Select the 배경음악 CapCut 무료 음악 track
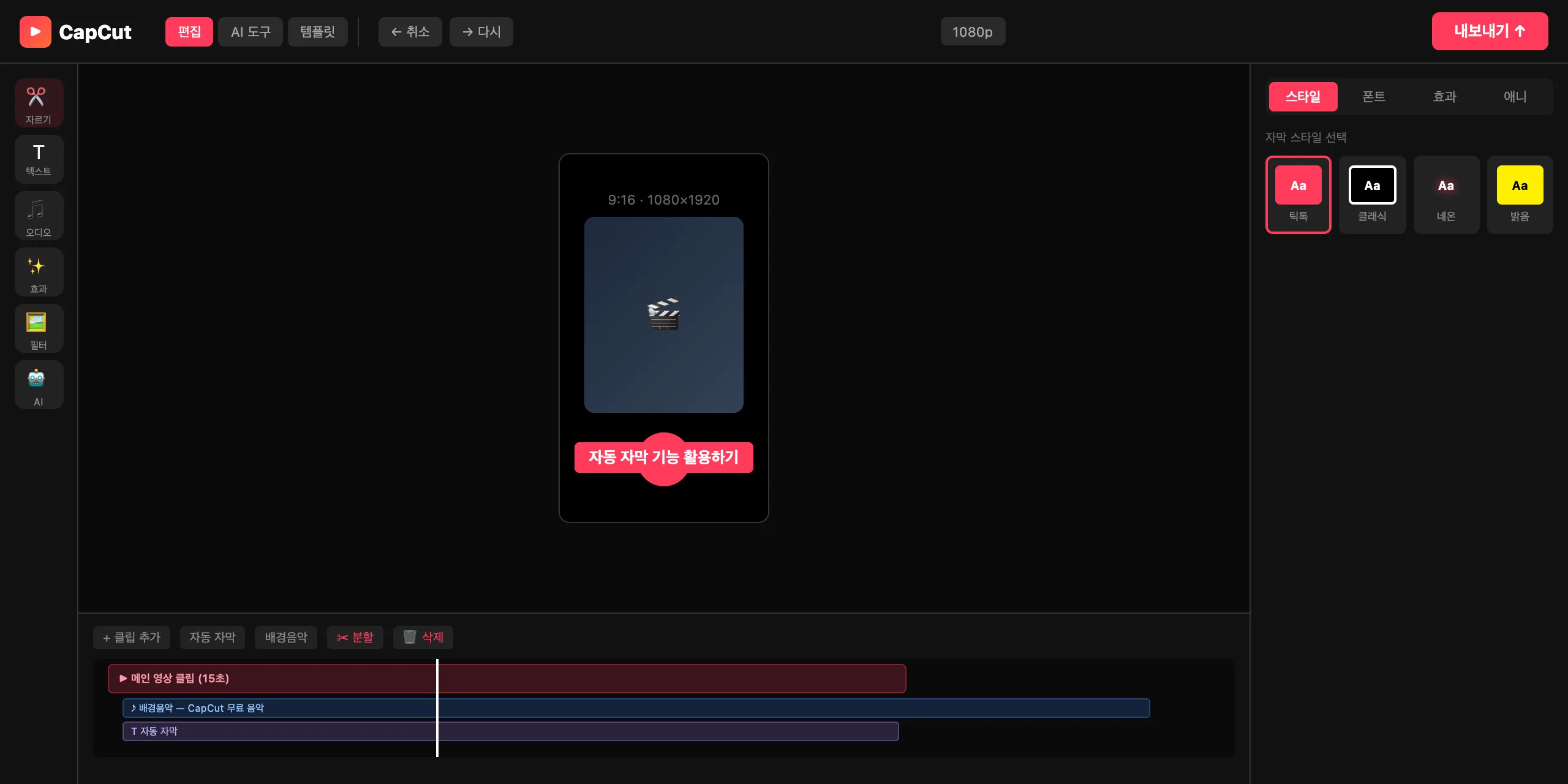The width and height of the screenshot is (1568, 784). (636, 708)
